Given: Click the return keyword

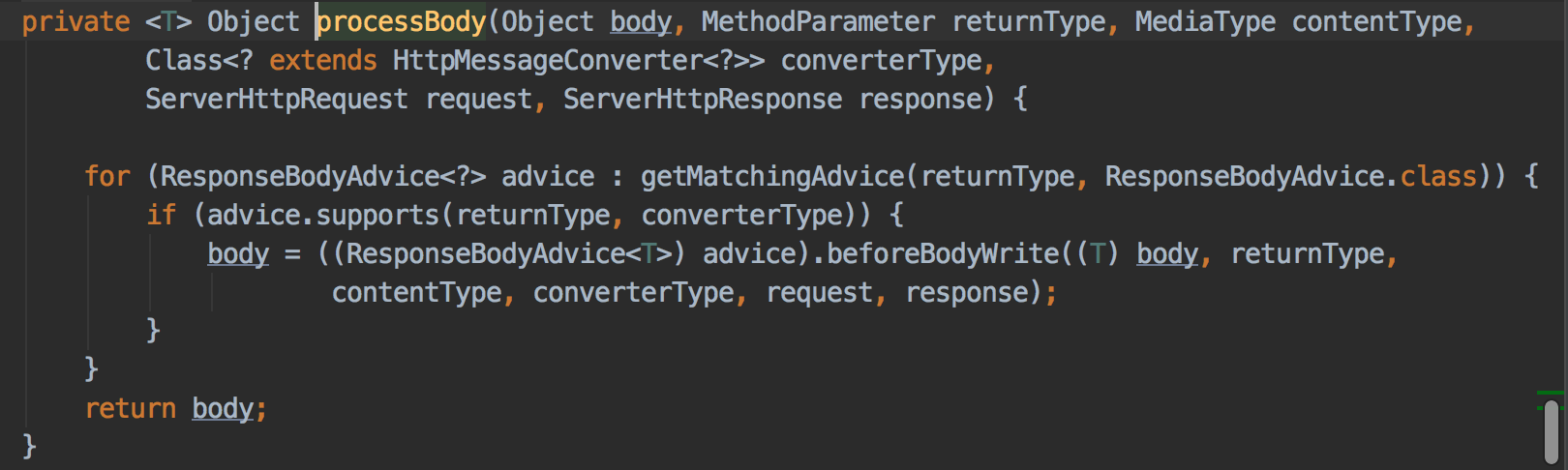Looking at the screenshot, I should (130, 408).
